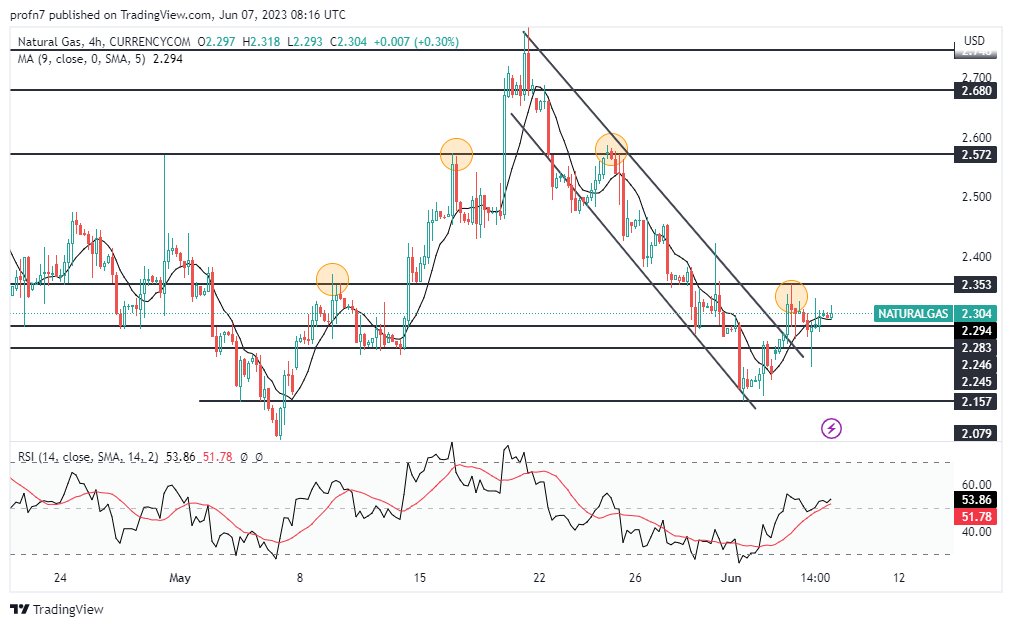Click the open value O2.297 in the legend
The width and height of the screenshot is (1012, 627).
217,42
